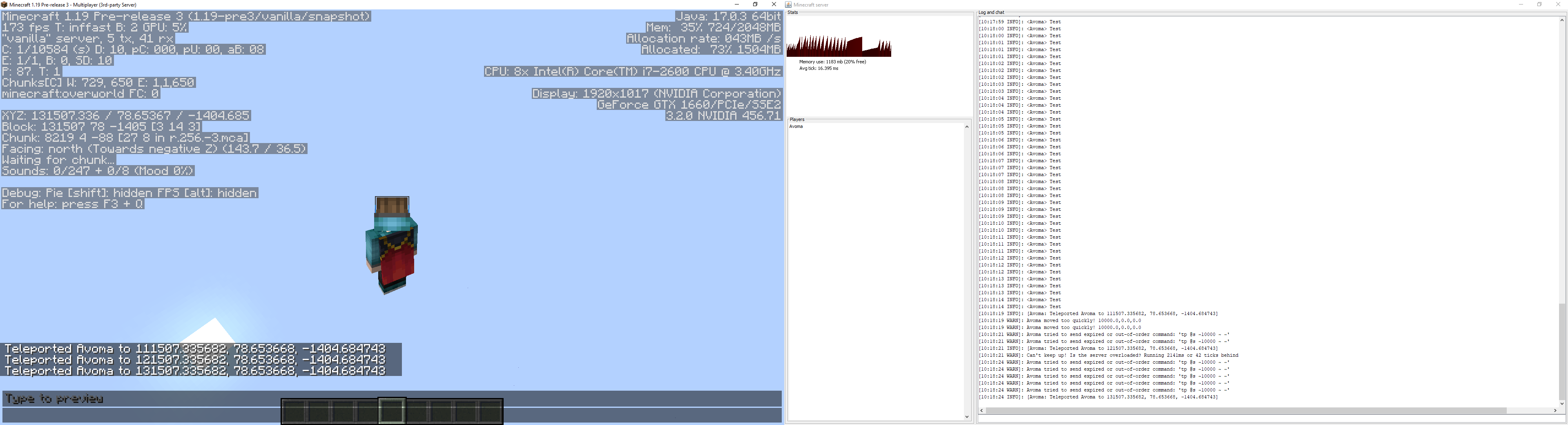Click 'Memory use: 1183 mb (20% free)' text
This screenshot has width=1568, height=425.
coord(832,61)
